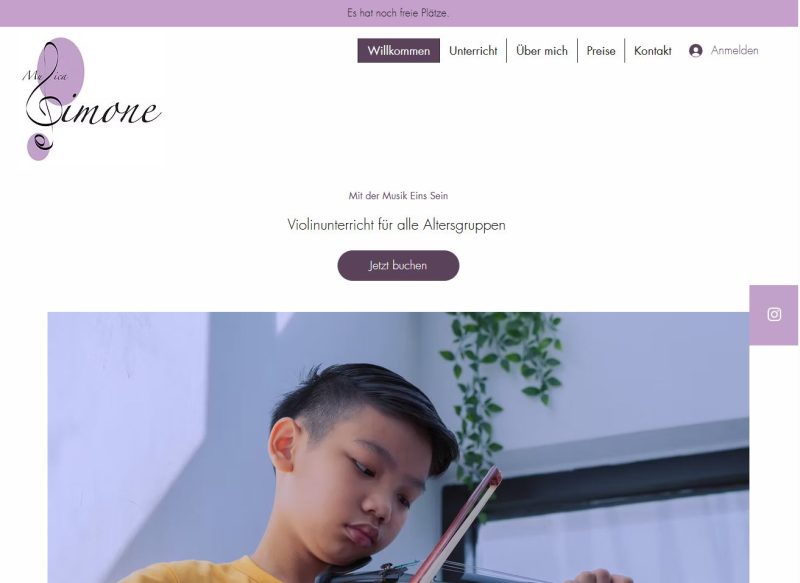Click the user avatar icon beside Anmelden
Screen dimensions: 800x583
pos(695,50)
